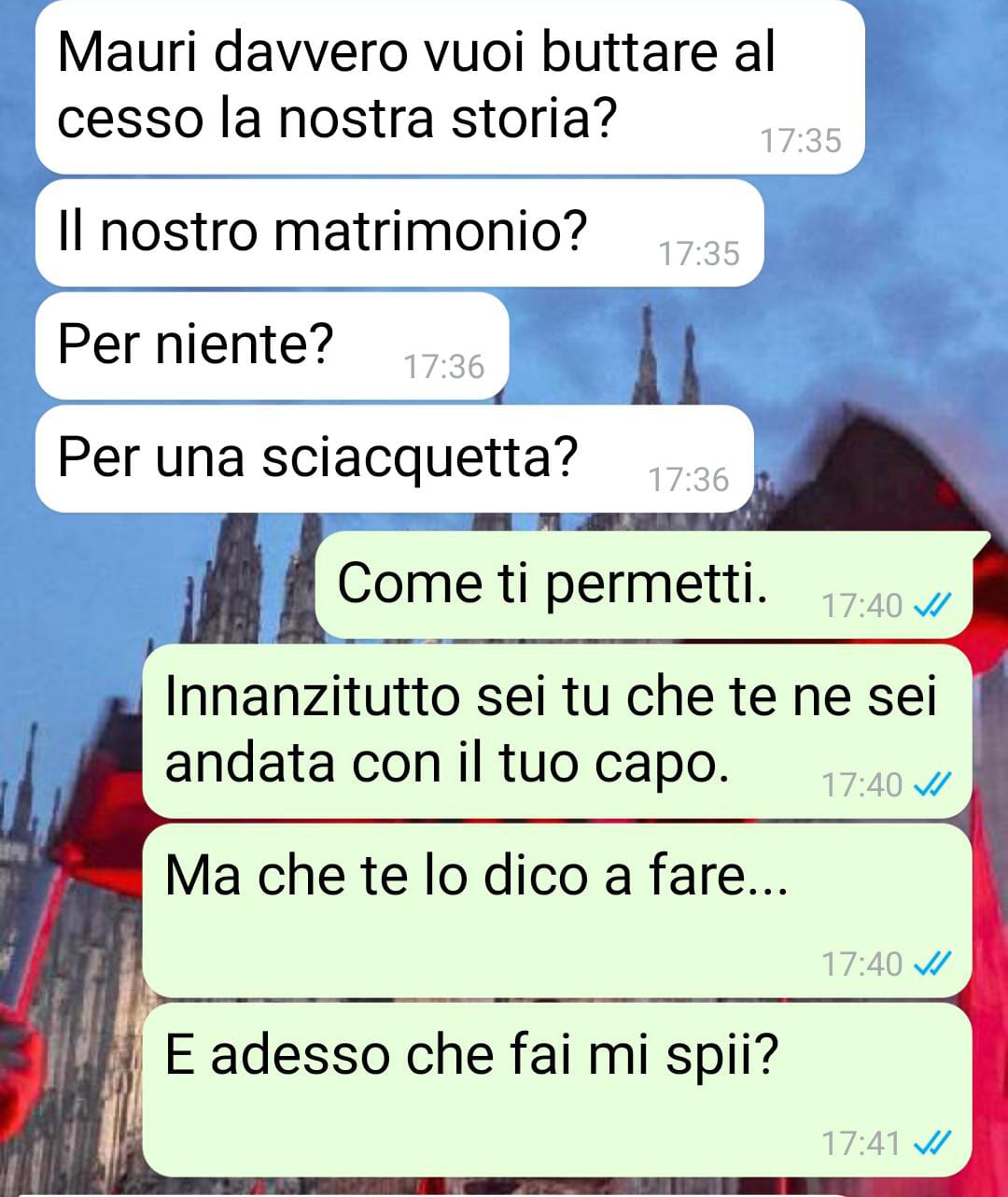This screenshot has height=1197, width=1008.
Task: Select 'Ma che te lo dico a fare...' bubble
Action: point(558,910)
